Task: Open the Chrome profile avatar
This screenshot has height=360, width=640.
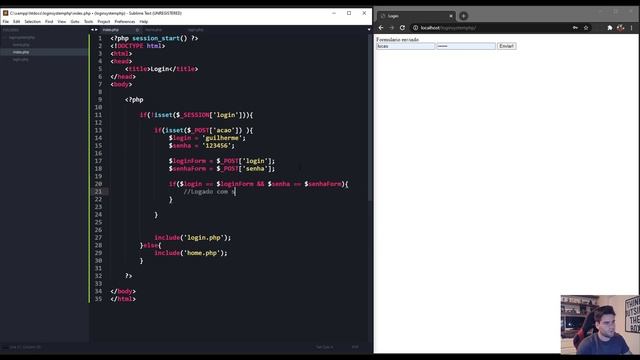Action: pos(620,28)
